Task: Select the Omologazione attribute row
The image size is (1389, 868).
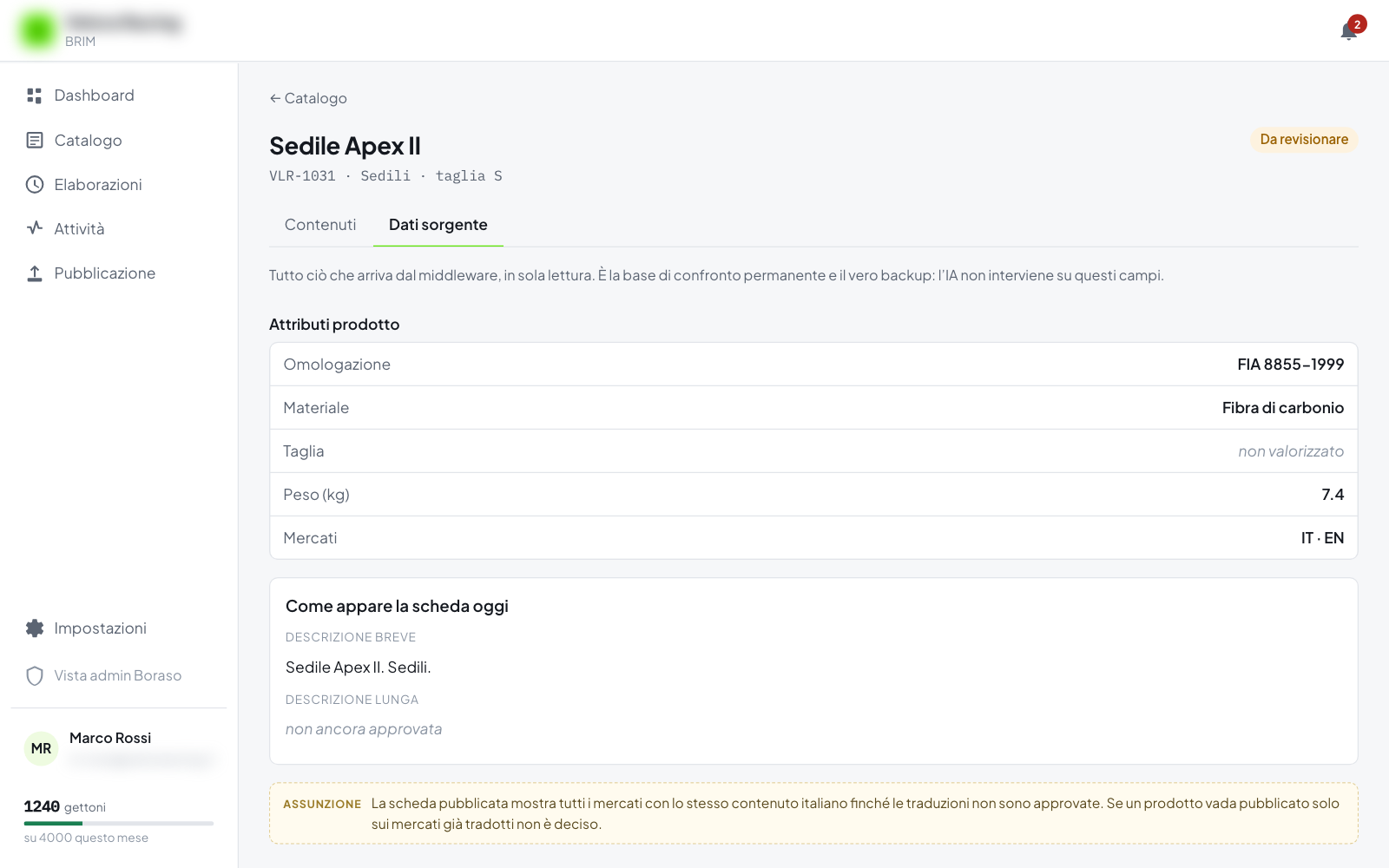Action: coord(813,365)
